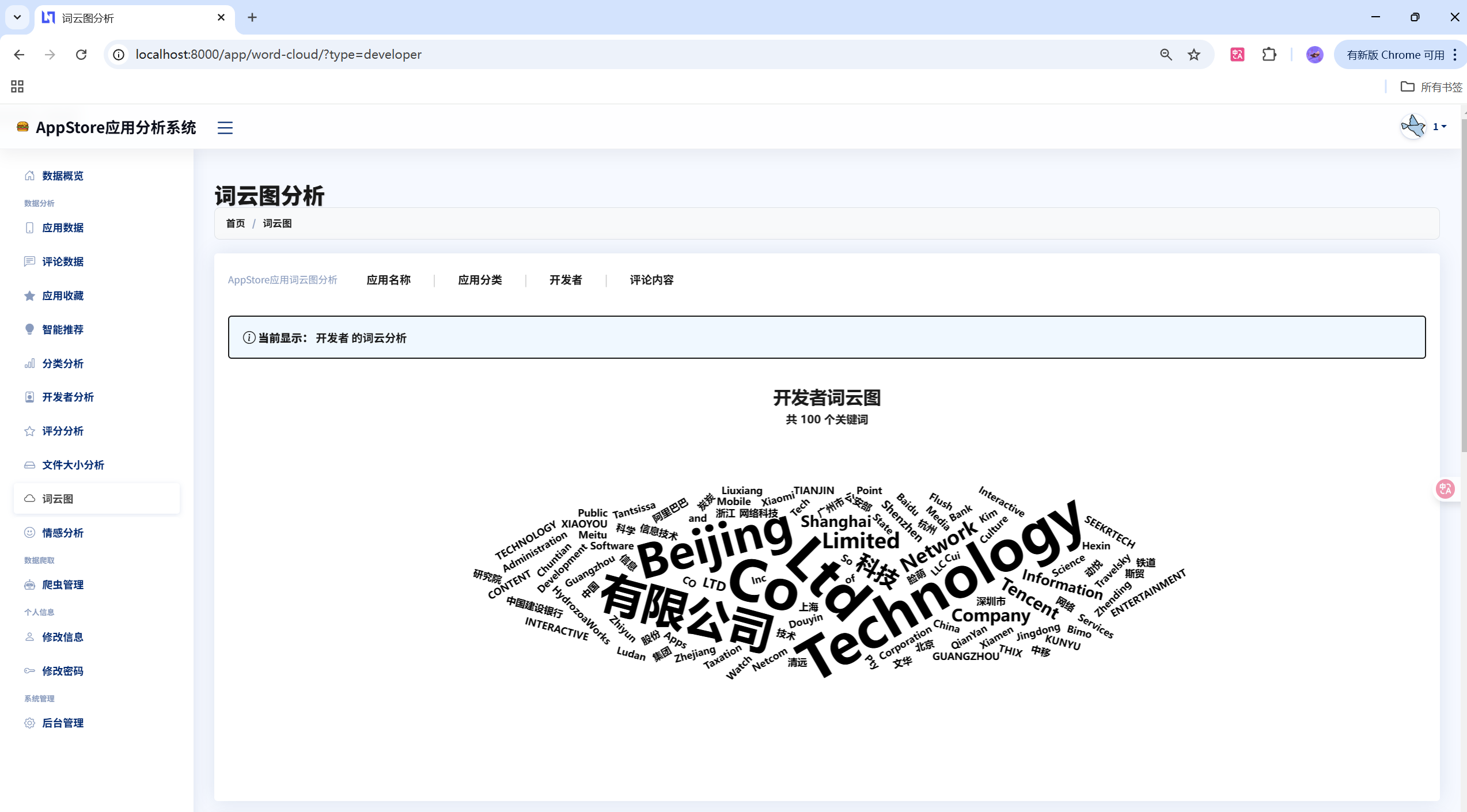This screenshot has width=1467, height=812.
Task: Click the 智能推荐 lightbulb icon
Action: (x=29, y=329)
